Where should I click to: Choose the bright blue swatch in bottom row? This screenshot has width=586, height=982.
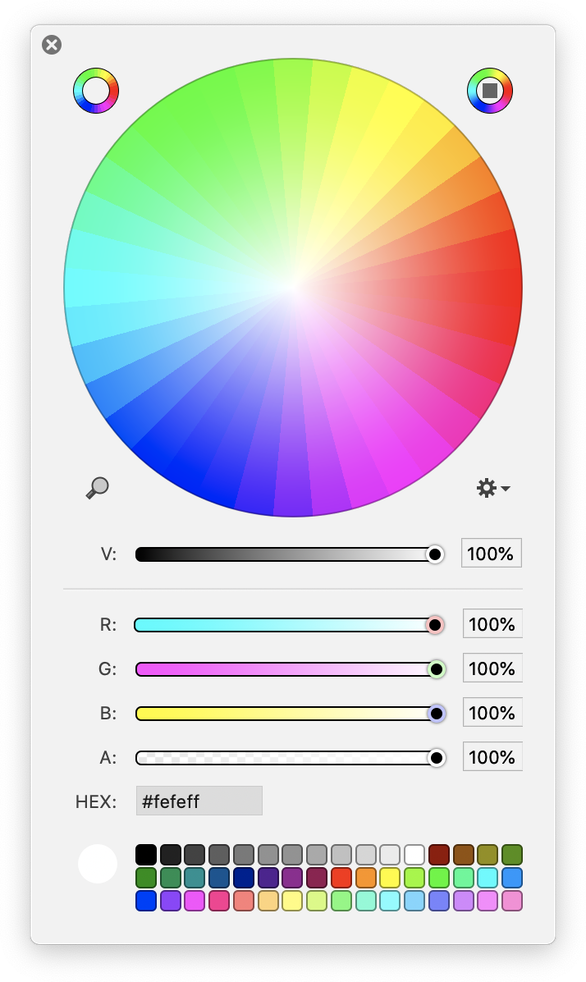(146, 901)
